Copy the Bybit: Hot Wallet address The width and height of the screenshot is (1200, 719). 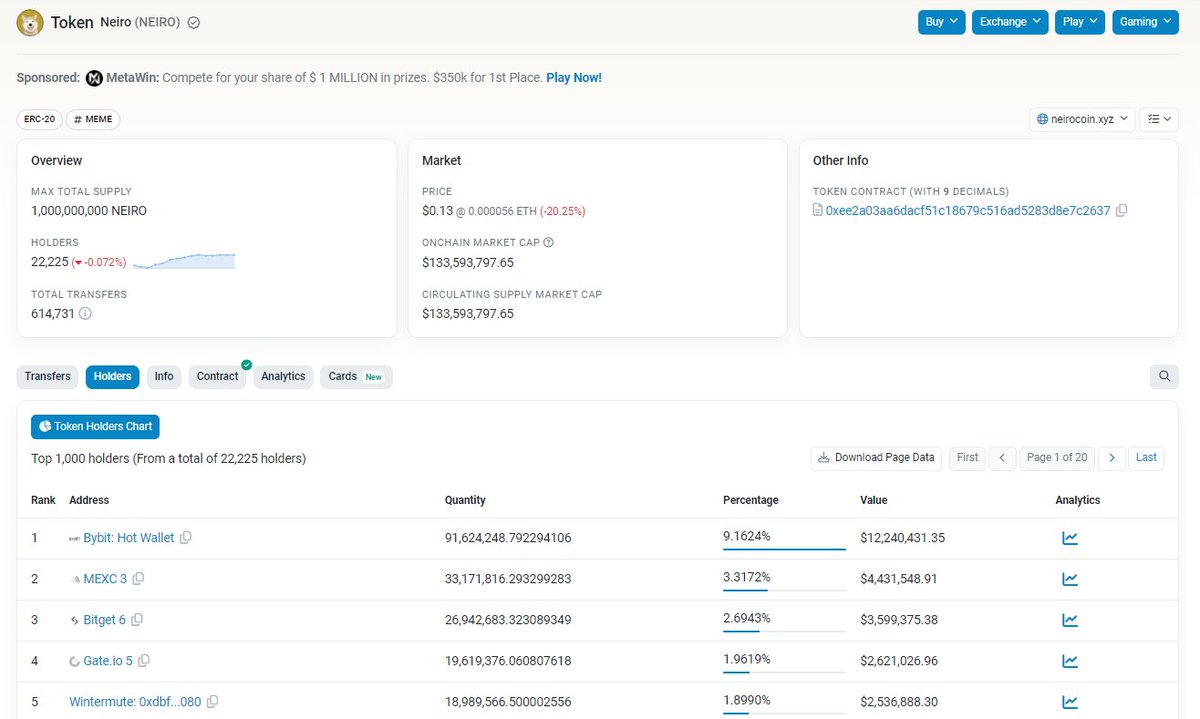[x=186, y=538]
